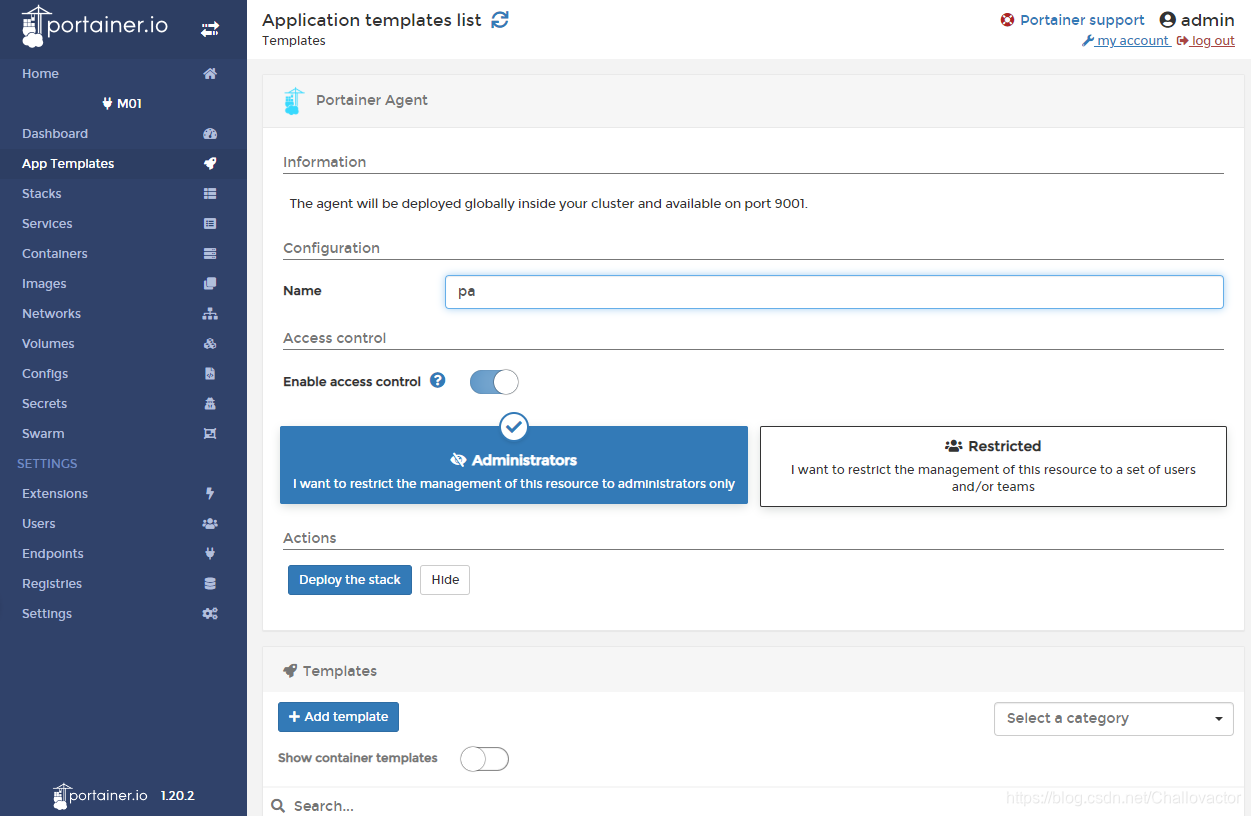Viewport: 1251px width, 816px height.
Task: Click the Home house icon
Action: pyautogui.click(x=210, y=73)
